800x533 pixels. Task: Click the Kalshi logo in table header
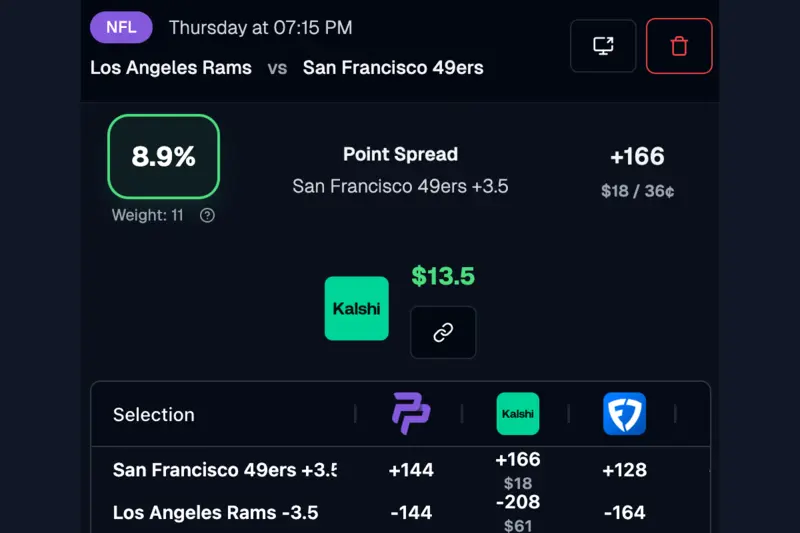point(518,414)
